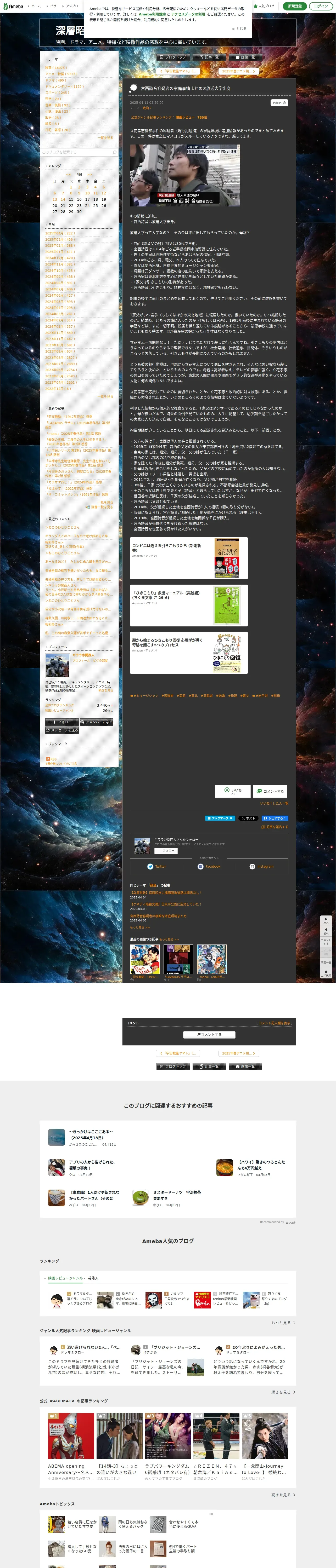Click top ブログトップ tab button

173,57
